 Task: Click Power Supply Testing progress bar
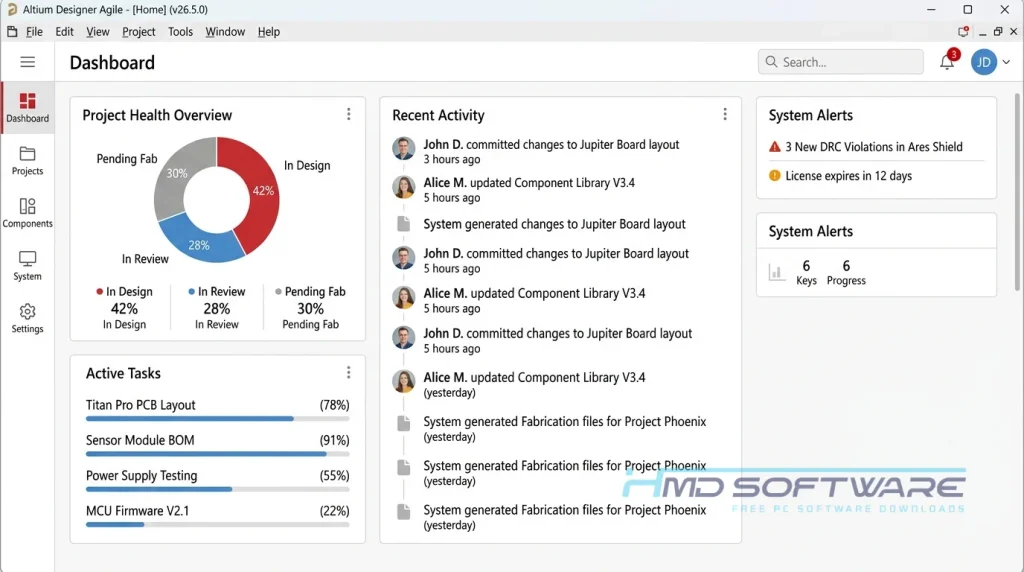217,489
